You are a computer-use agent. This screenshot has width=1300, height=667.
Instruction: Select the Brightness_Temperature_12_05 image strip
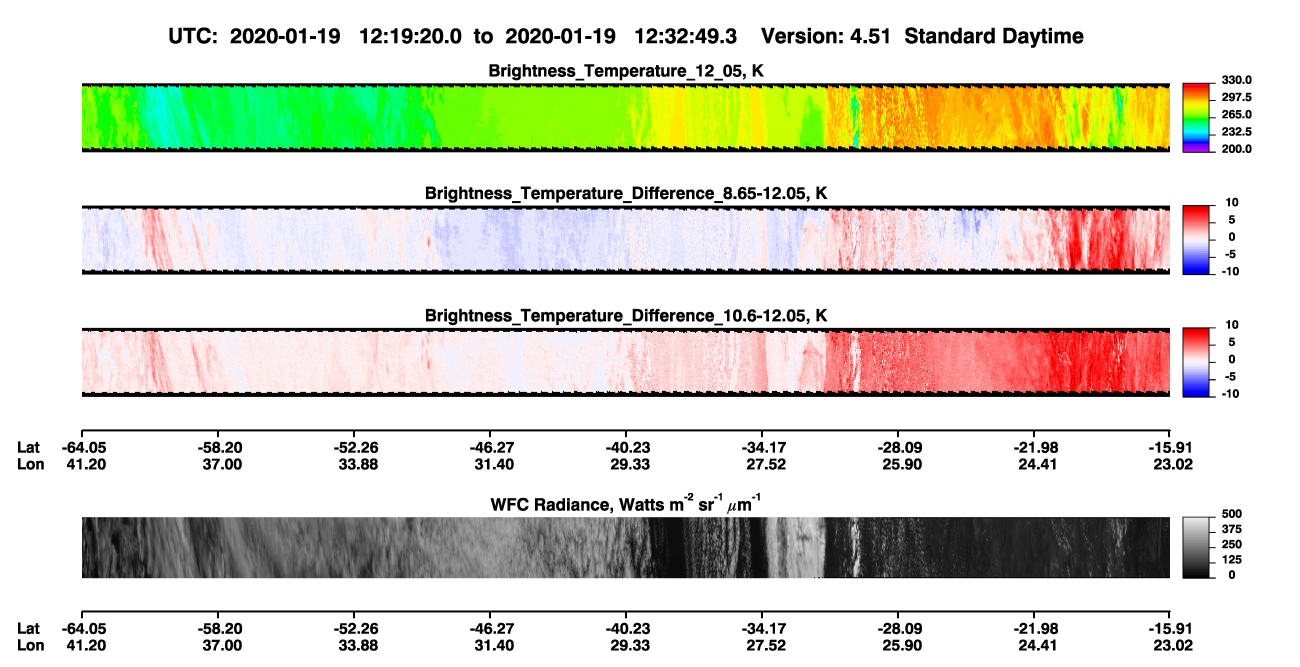625,117
